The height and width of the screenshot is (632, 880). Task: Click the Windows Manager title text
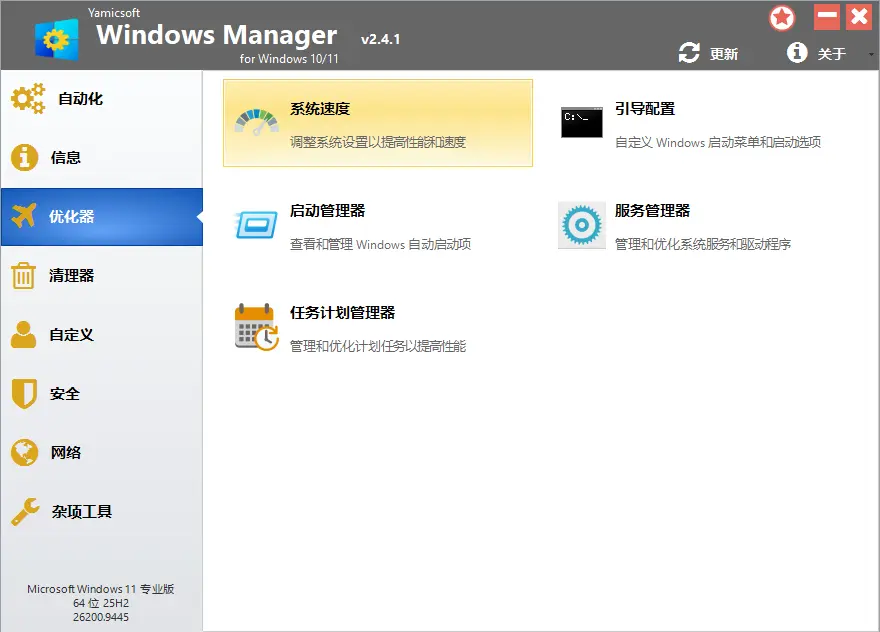[217, 35]
